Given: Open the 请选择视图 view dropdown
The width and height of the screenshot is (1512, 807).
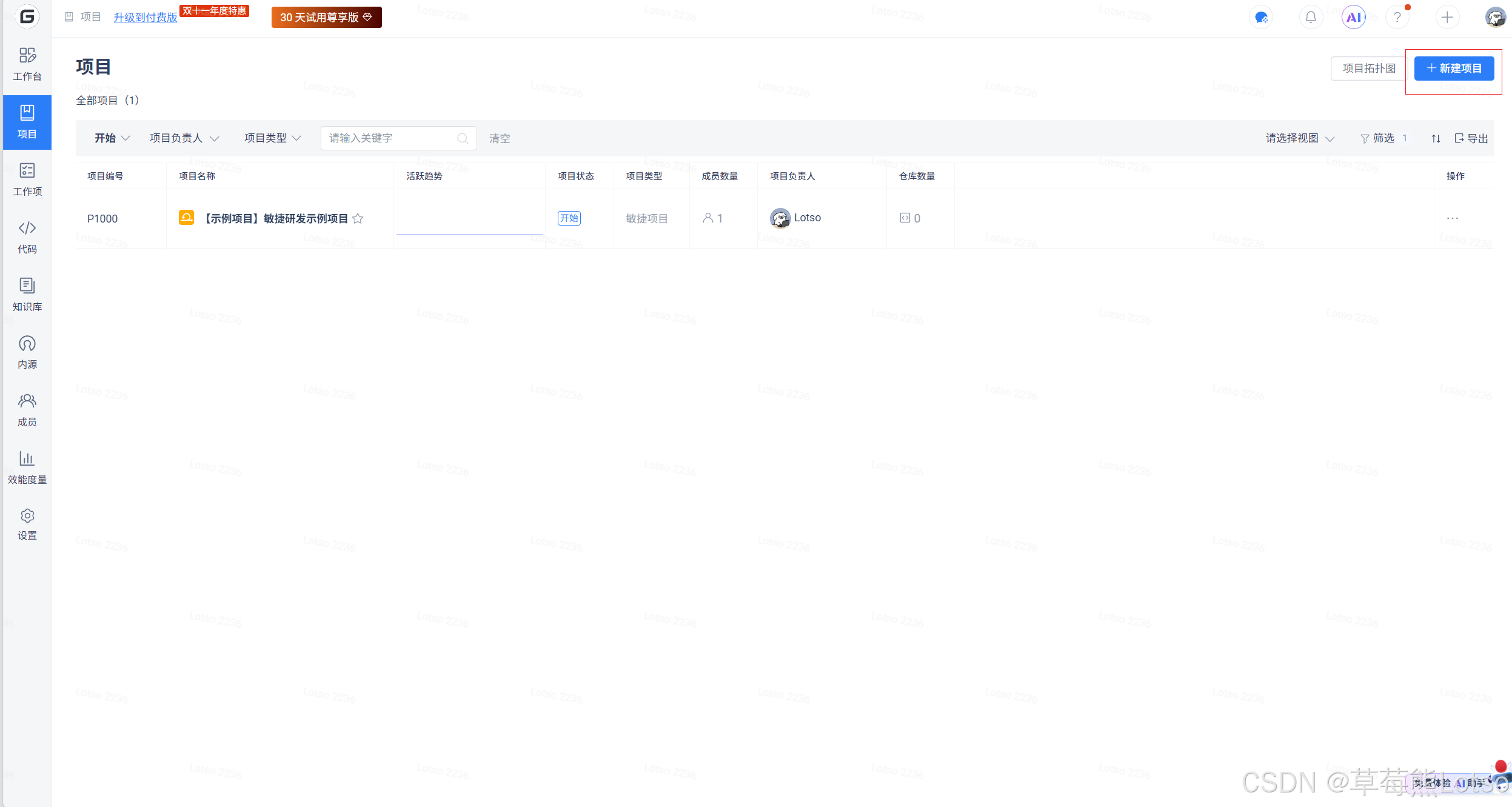Looking at the screenshot, I should coord(1299,138).
